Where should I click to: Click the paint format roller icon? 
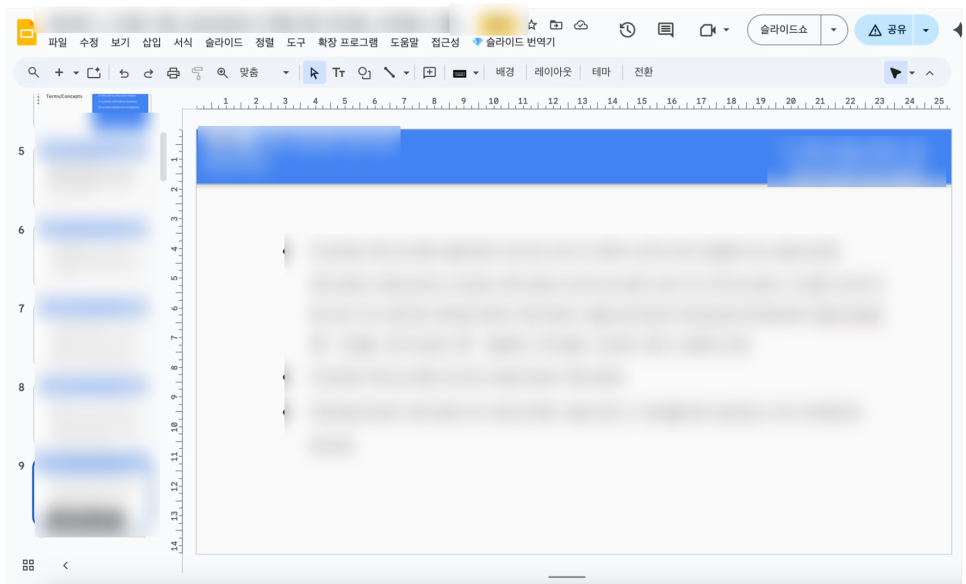point(197,73)
